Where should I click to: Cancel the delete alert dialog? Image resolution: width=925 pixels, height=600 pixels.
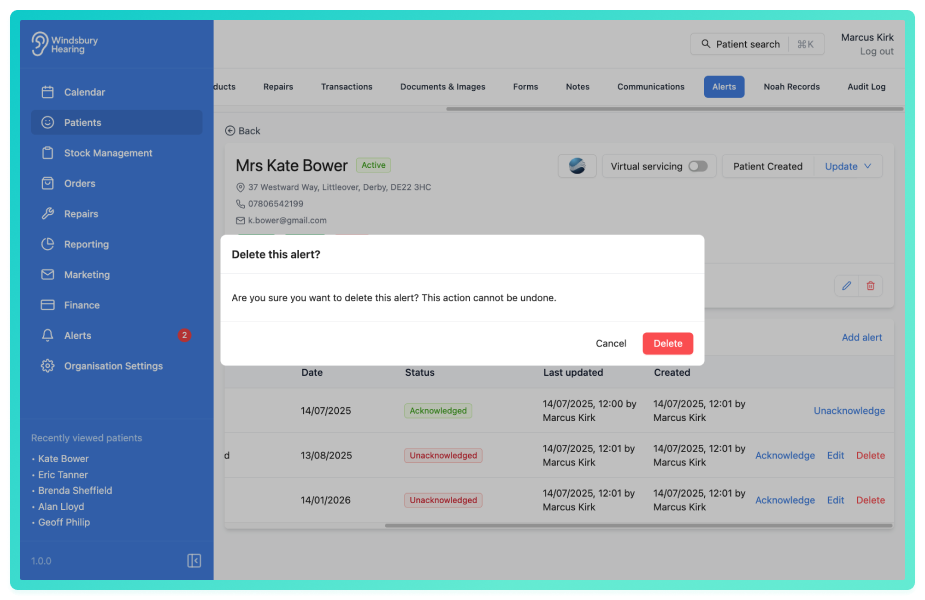pos(611,343)
